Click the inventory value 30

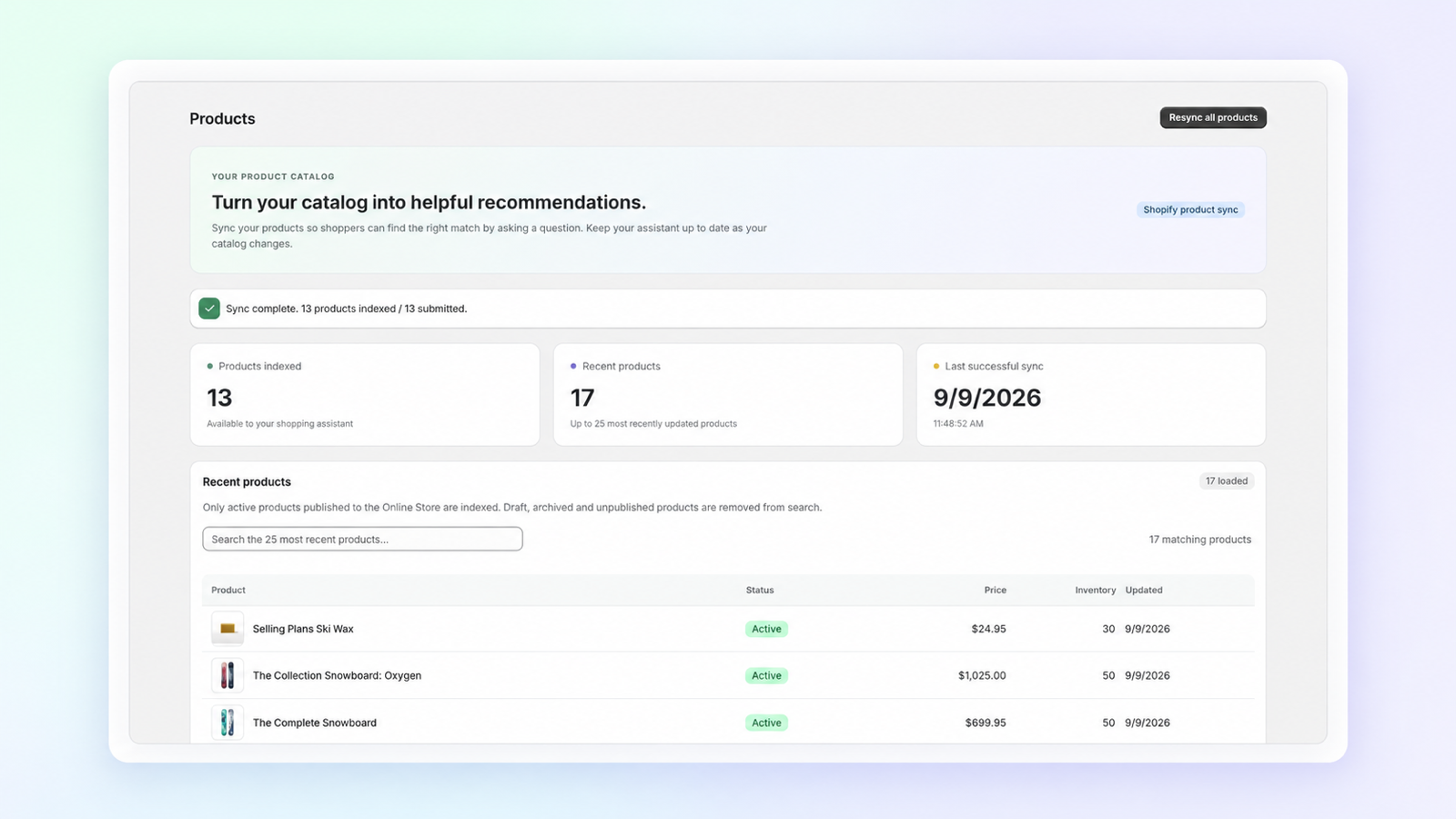pyautogui.click(x=1108, y=629)
